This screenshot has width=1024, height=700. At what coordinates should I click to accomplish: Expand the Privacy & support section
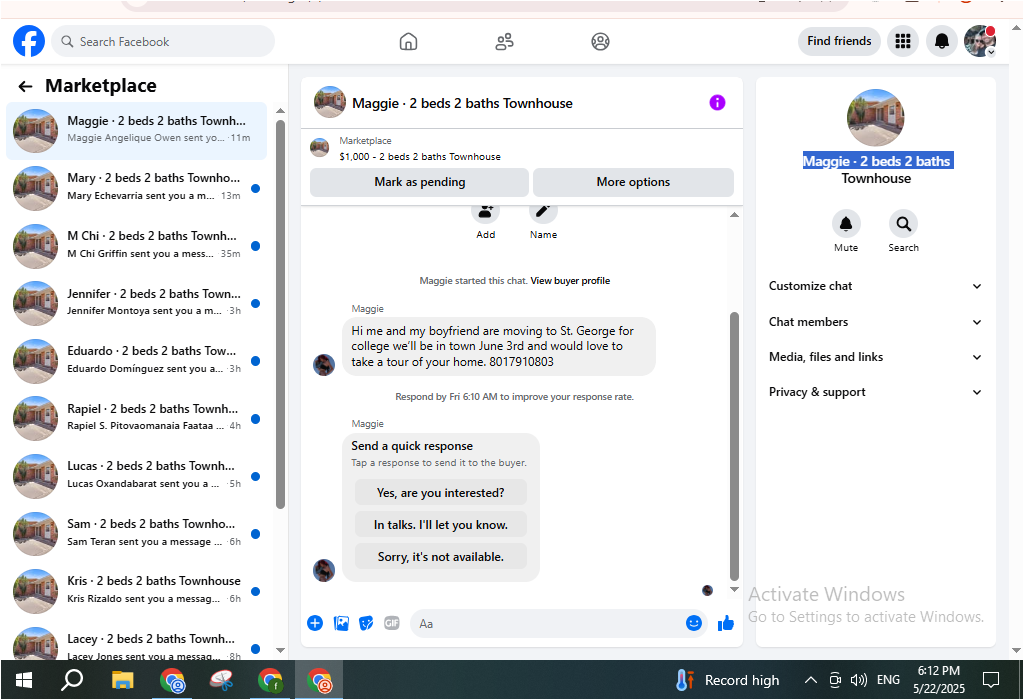coord(875,392)
